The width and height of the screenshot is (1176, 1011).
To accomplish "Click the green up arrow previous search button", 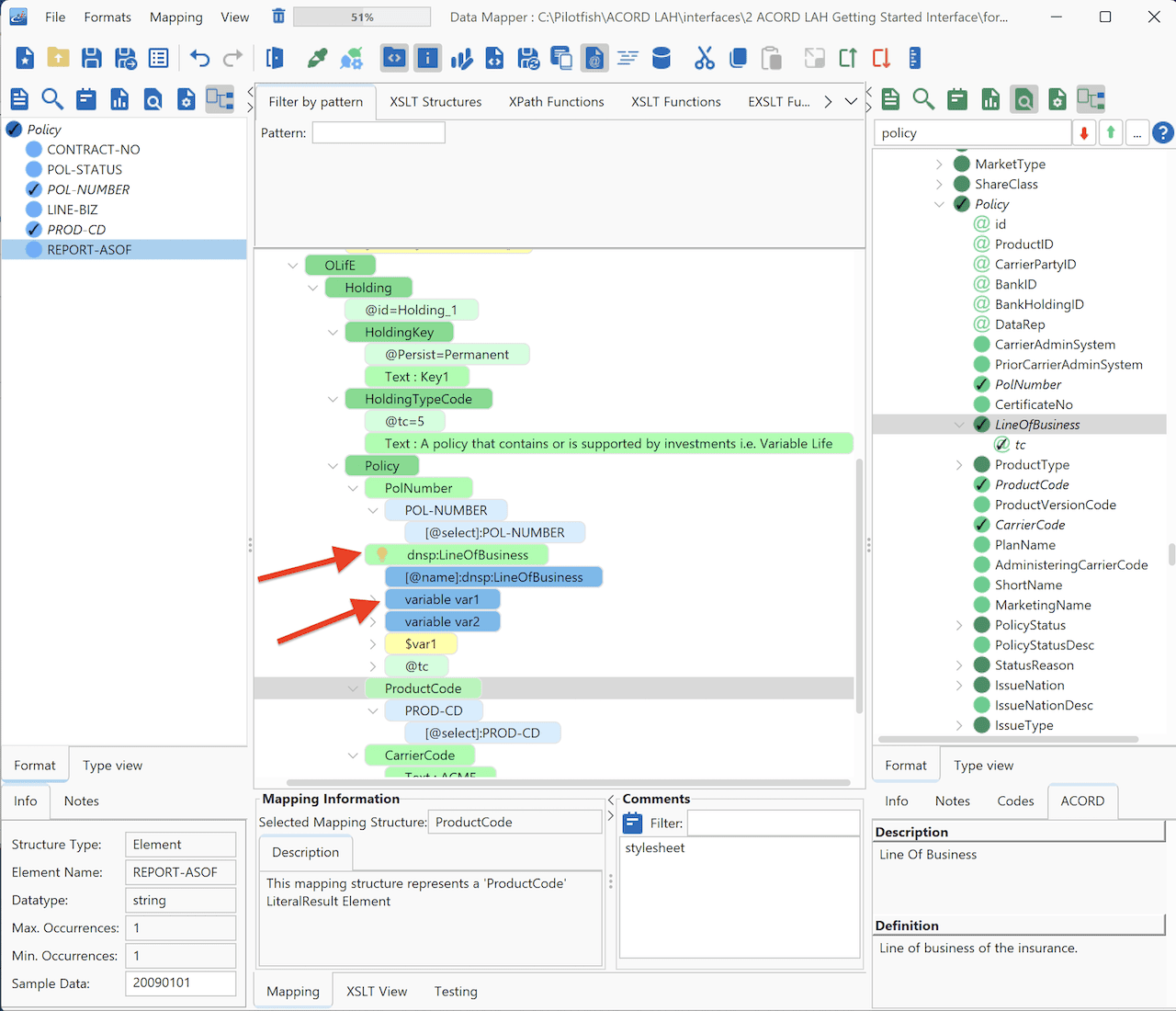I will pyautogui.click(x=1111, y=133).
